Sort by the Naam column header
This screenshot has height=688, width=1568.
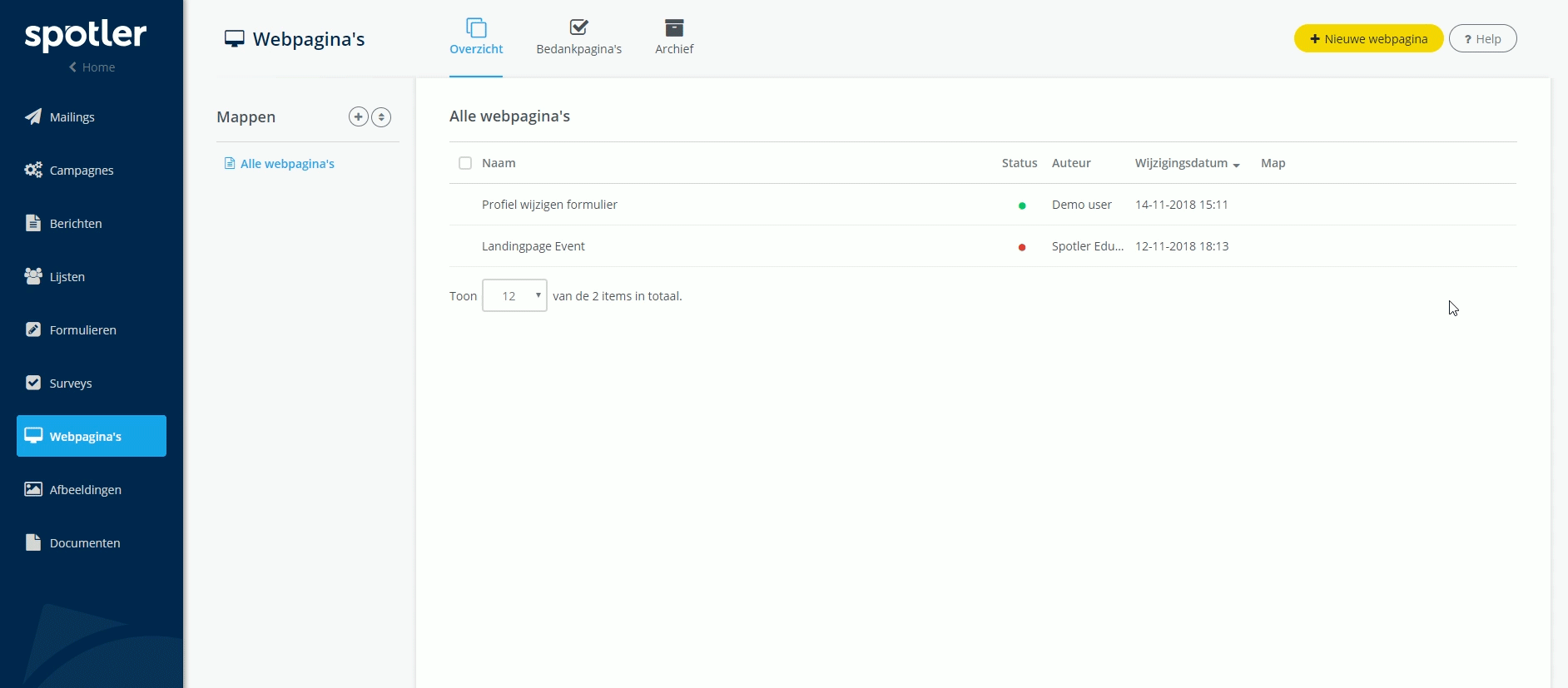[499, 163]
